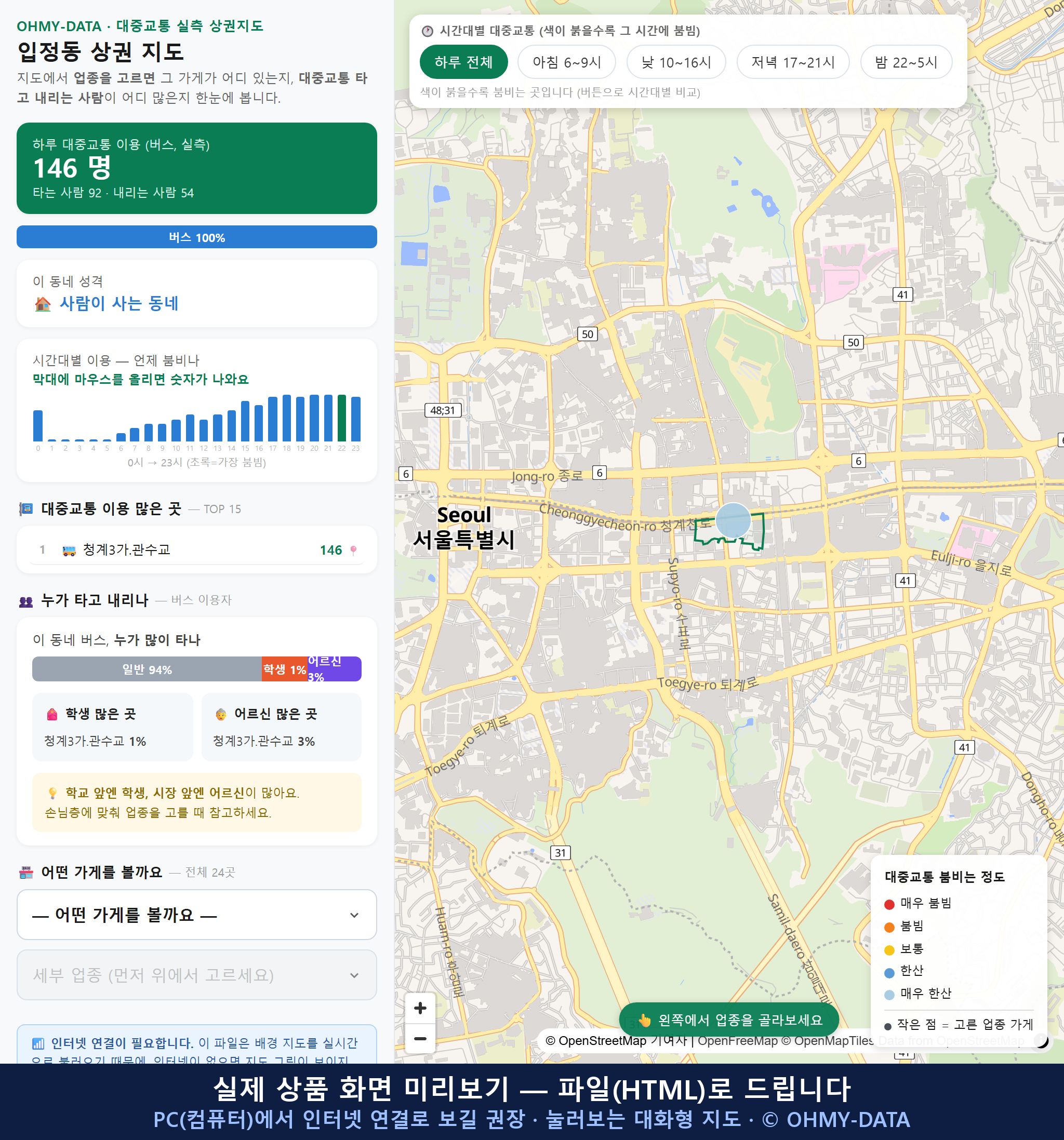Click the 학생 1% orange segment

pos(285,669)
